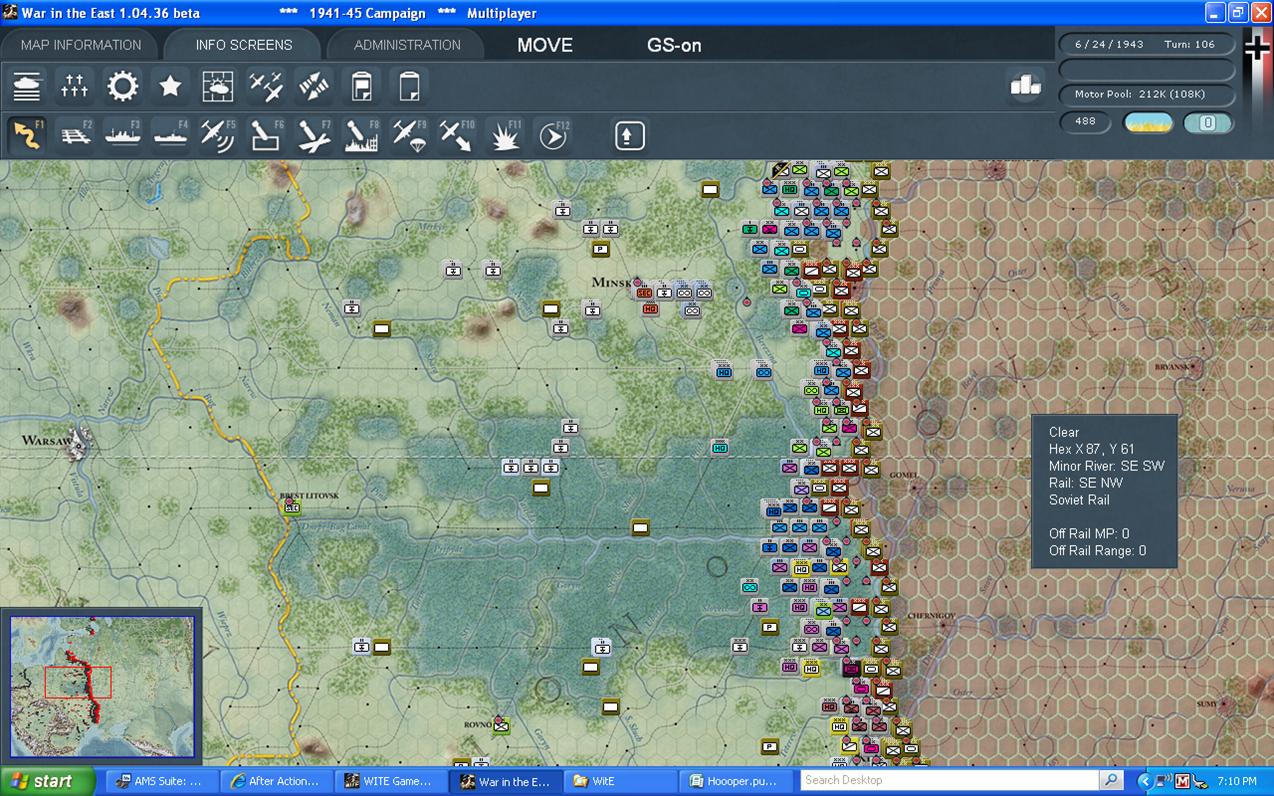Click the desktop search magnifier button
1274x796 pixels.
point(1111,781)
